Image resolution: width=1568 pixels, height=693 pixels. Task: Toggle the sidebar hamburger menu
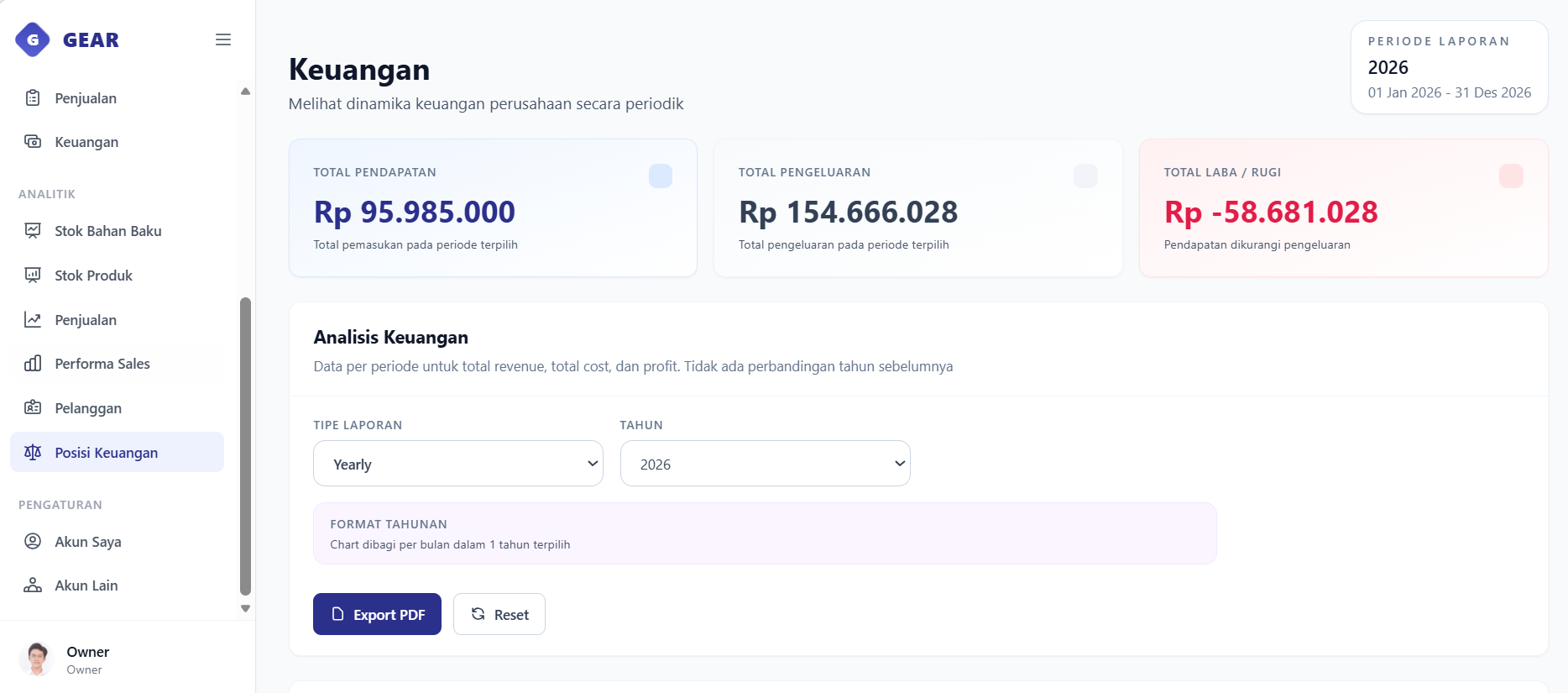click(x=223, y=39)
